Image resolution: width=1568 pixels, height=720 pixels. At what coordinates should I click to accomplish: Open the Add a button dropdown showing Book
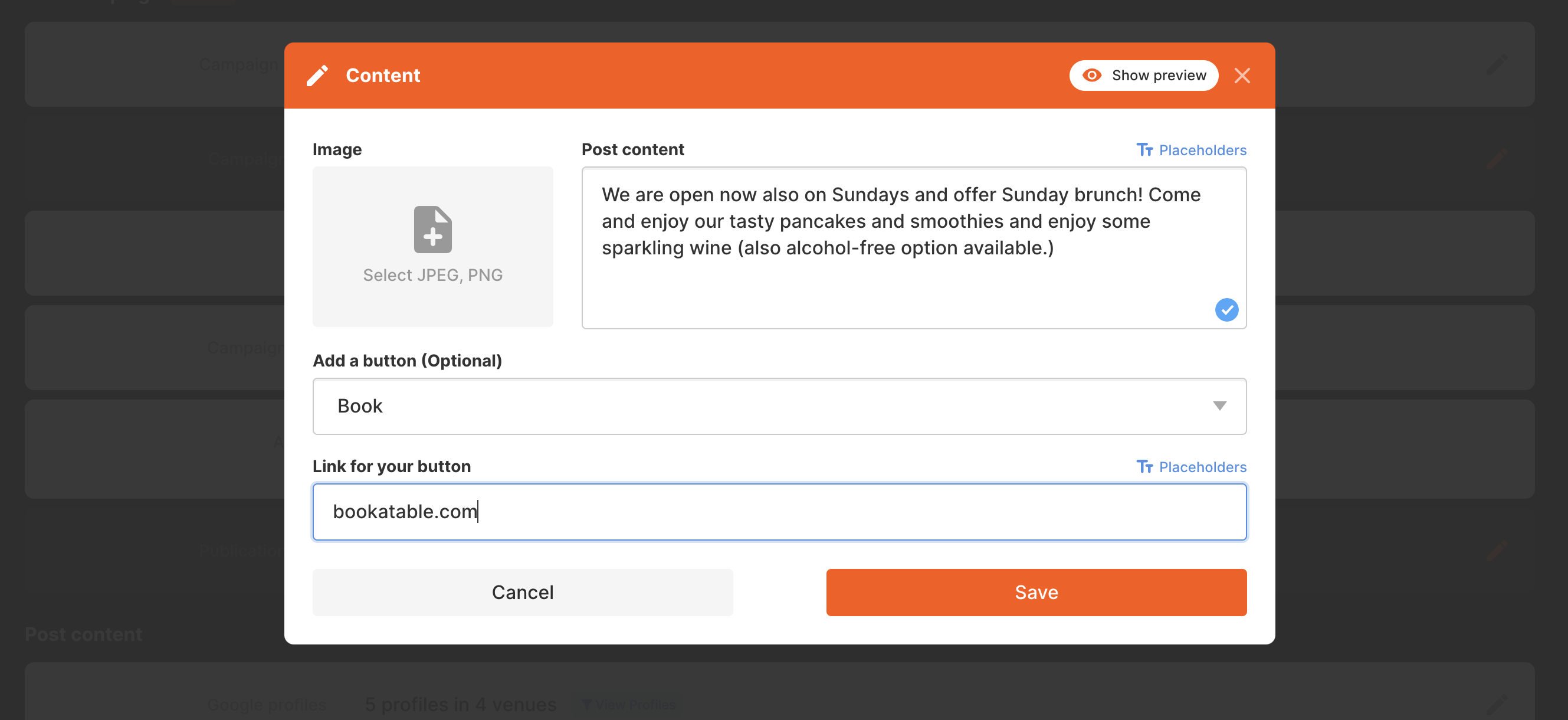click(779, 406)
